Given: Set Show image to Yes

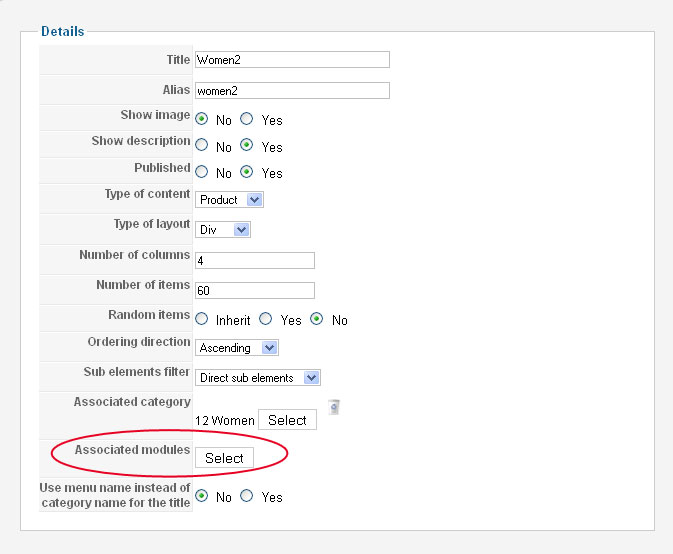Looking at the screenshot, I should pyautogui.click(x=247, y=119).
